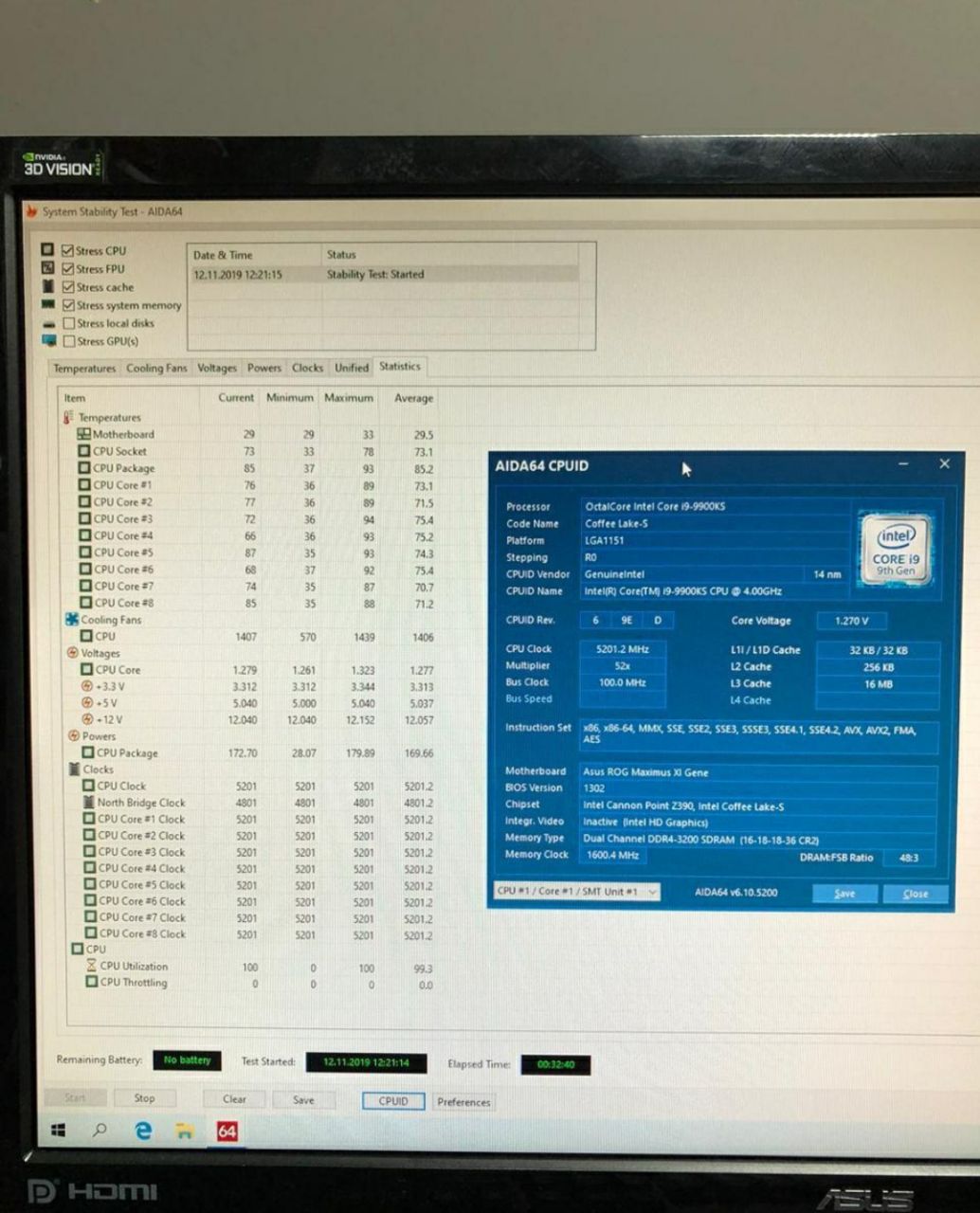980x1213 pixels.
Task: Select the Statistics tab
Action: point(400,366)
